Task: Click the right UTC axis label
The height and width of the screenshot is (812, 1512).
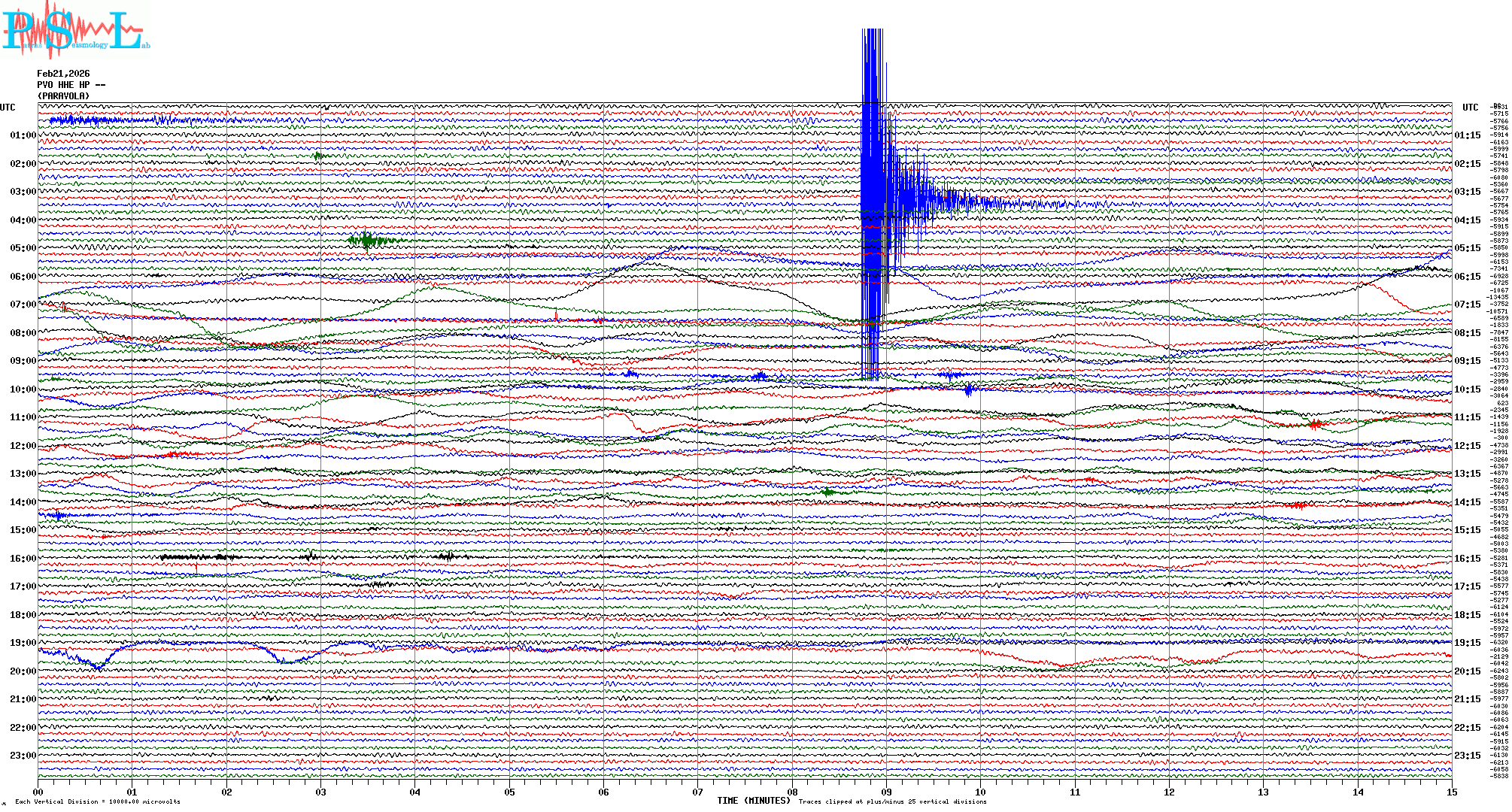Action: pyautogui.click(x=1470, y=108)
